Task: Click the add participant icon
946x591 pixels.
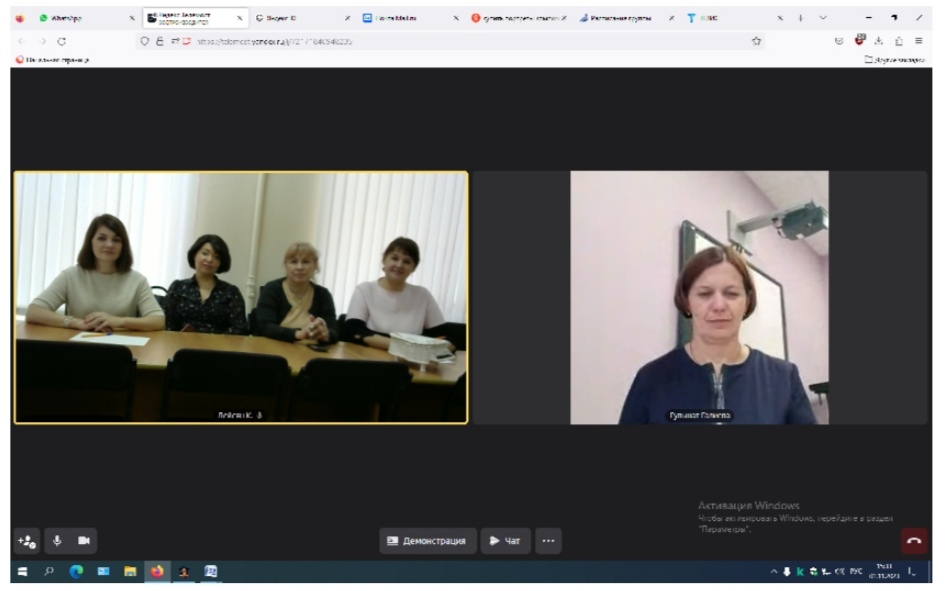Action: click(26, 541)
